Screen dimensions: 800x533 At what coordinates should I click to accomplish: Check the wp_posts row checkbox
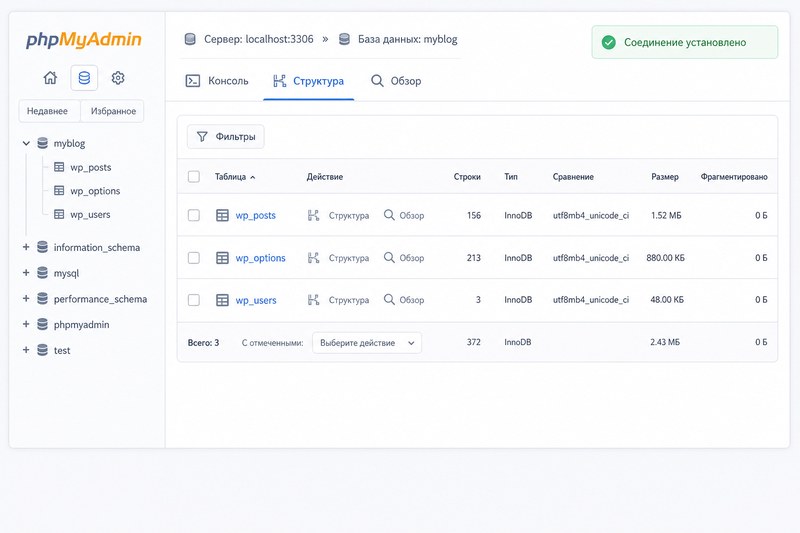pos(194,215)
